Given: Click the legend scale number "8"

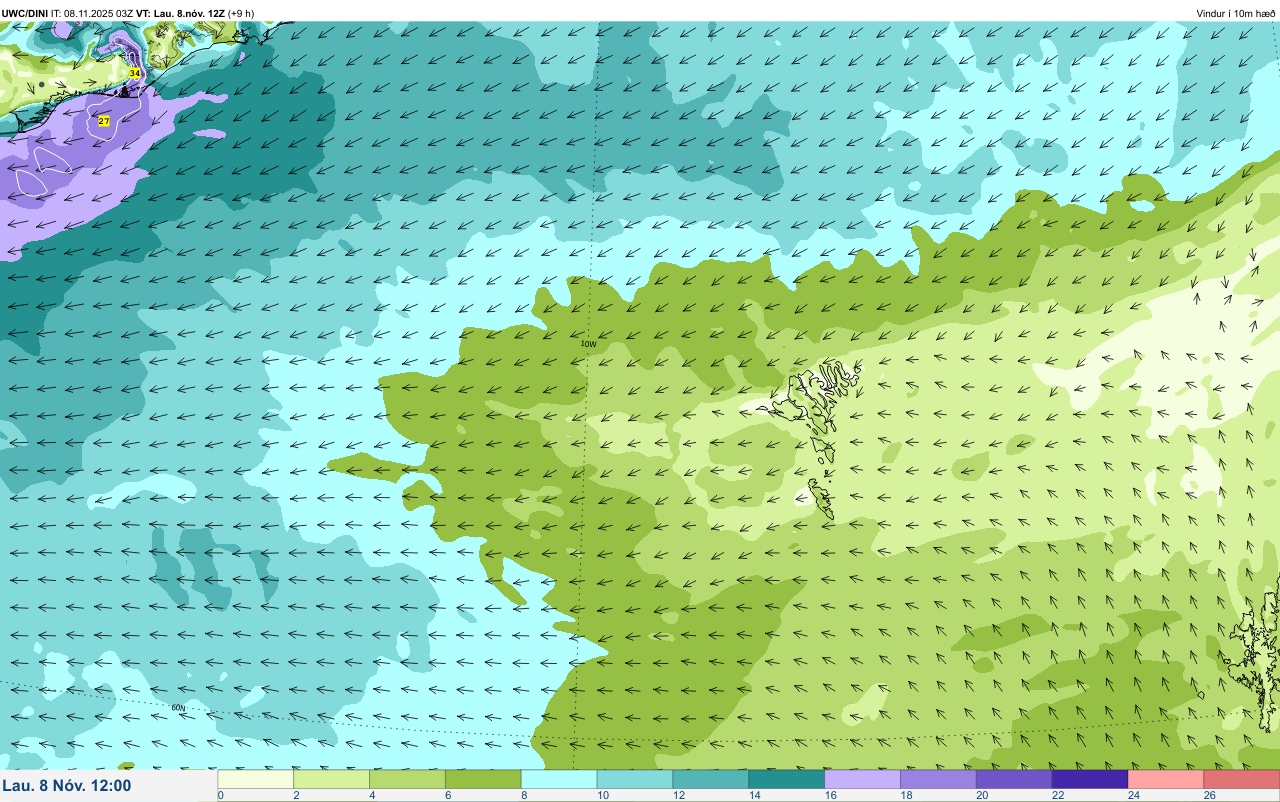Looking at the screenshot, I should coord(523,796).
